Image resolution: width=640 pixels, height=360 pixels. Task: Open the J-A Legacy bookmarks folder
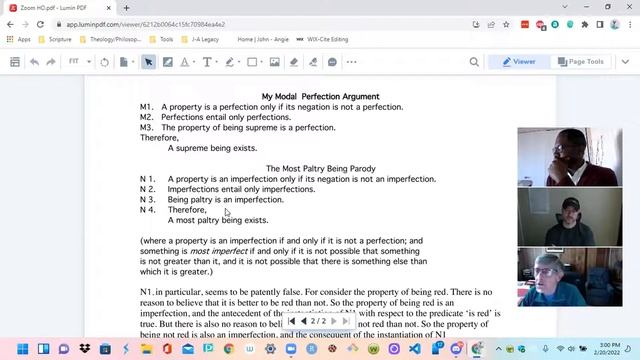[x=200, y=40]
